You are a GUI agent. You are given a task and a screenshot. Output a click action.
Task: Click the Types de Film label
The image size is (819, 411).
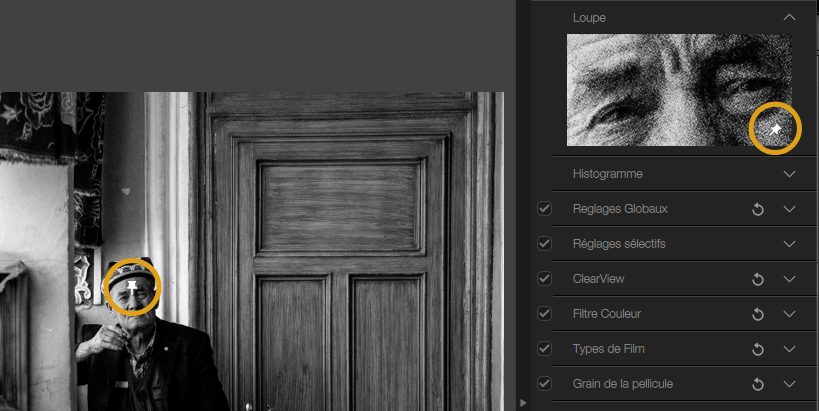pyautogui.click(x=609, y=349)
